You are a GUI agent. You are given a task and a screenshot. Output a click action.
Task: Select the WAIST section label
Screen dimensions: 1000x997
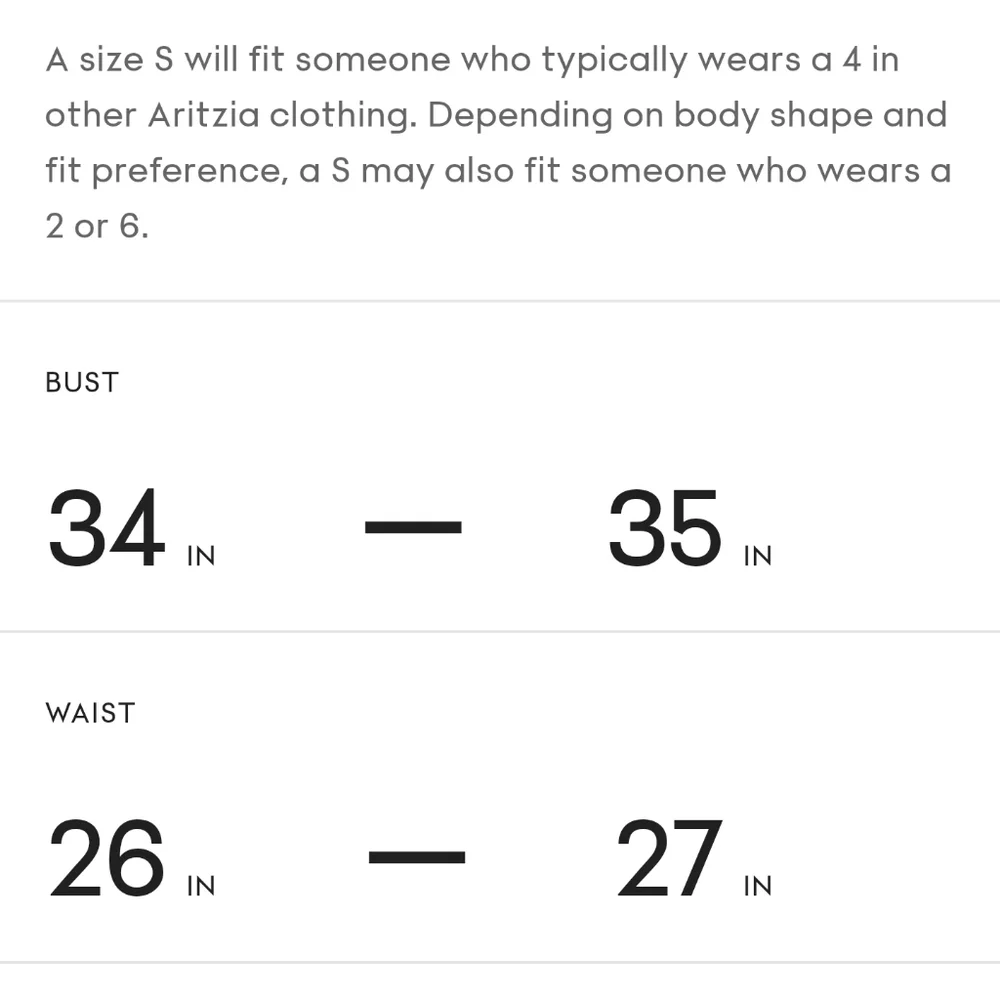pos(90,713)
